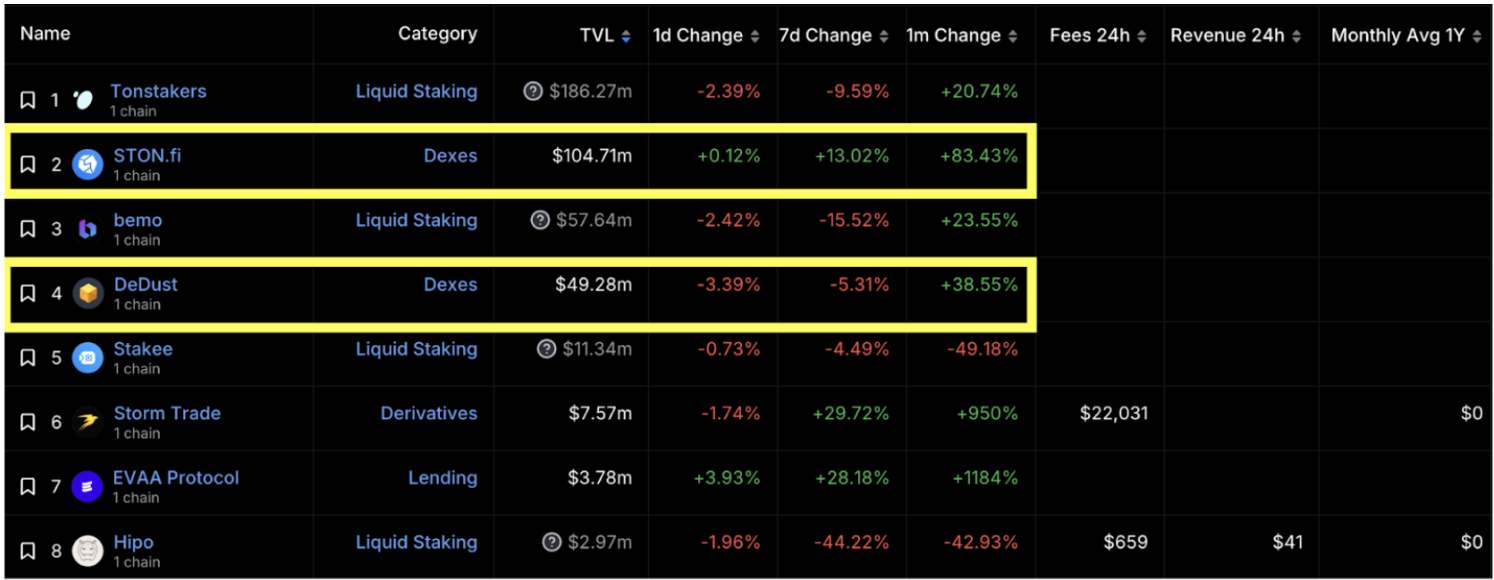Sort by Monthly Avg 1Y header

tap(1404, 36)
